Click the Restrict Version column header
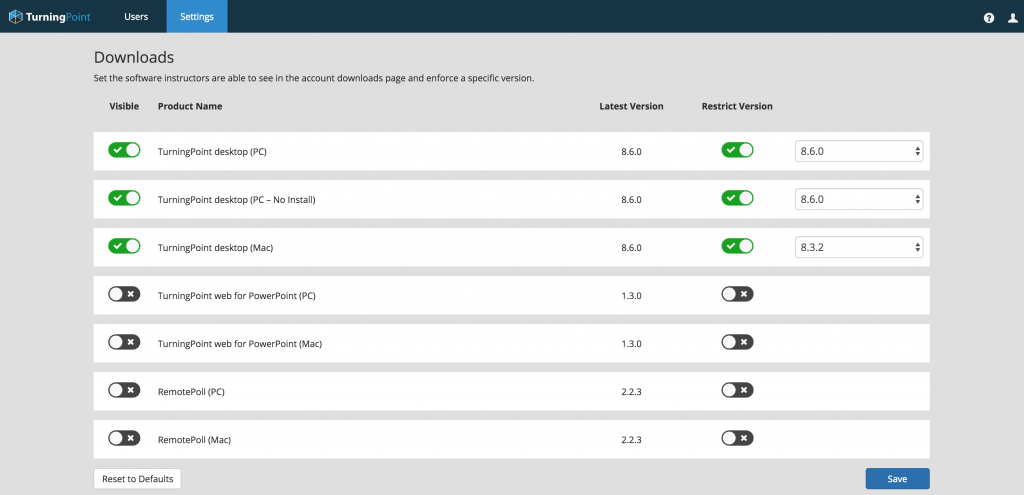 point(737,106)
